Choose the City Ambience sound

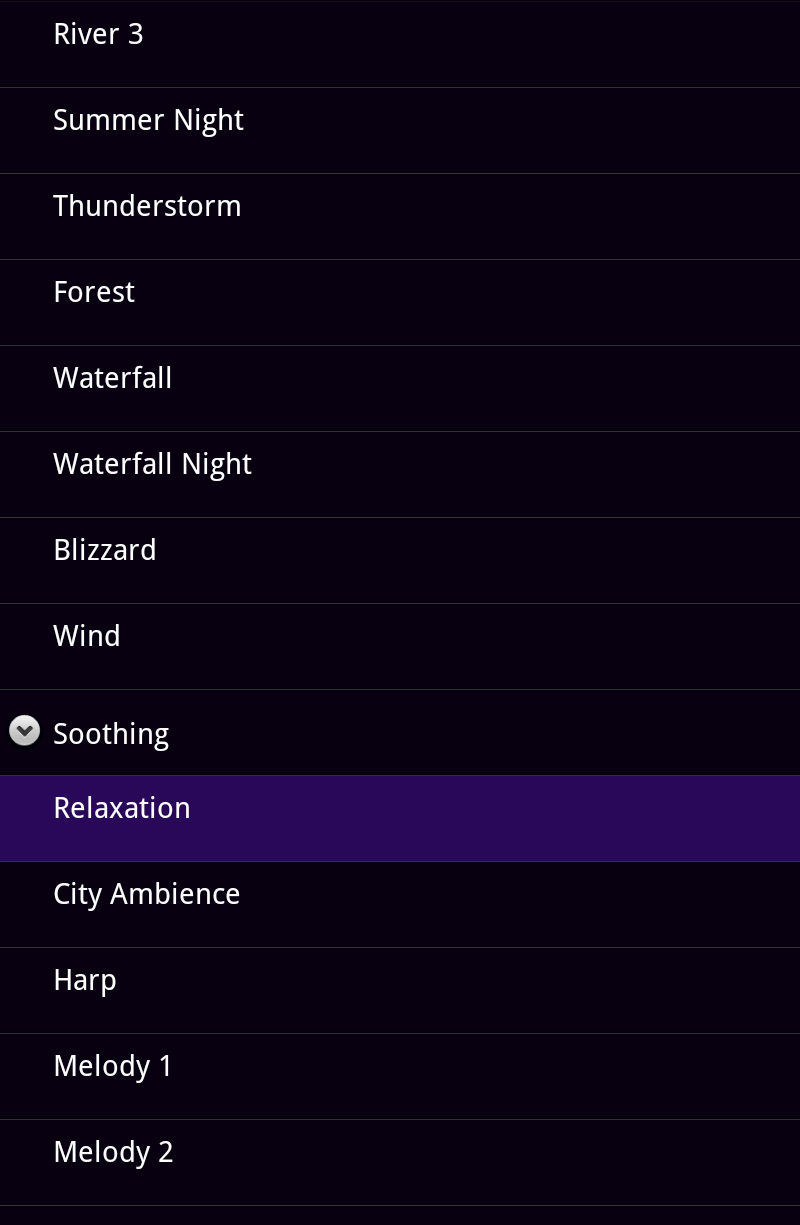[x=146, y=895]
